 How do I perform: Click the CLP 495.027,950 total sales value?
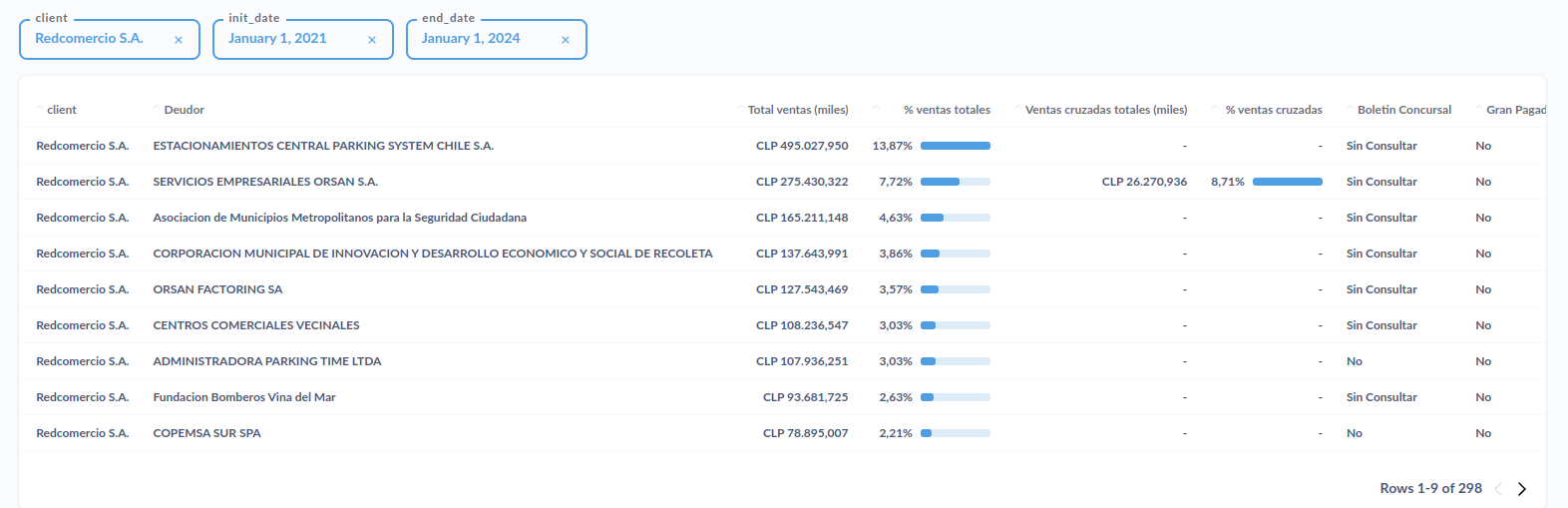point(802,146)
